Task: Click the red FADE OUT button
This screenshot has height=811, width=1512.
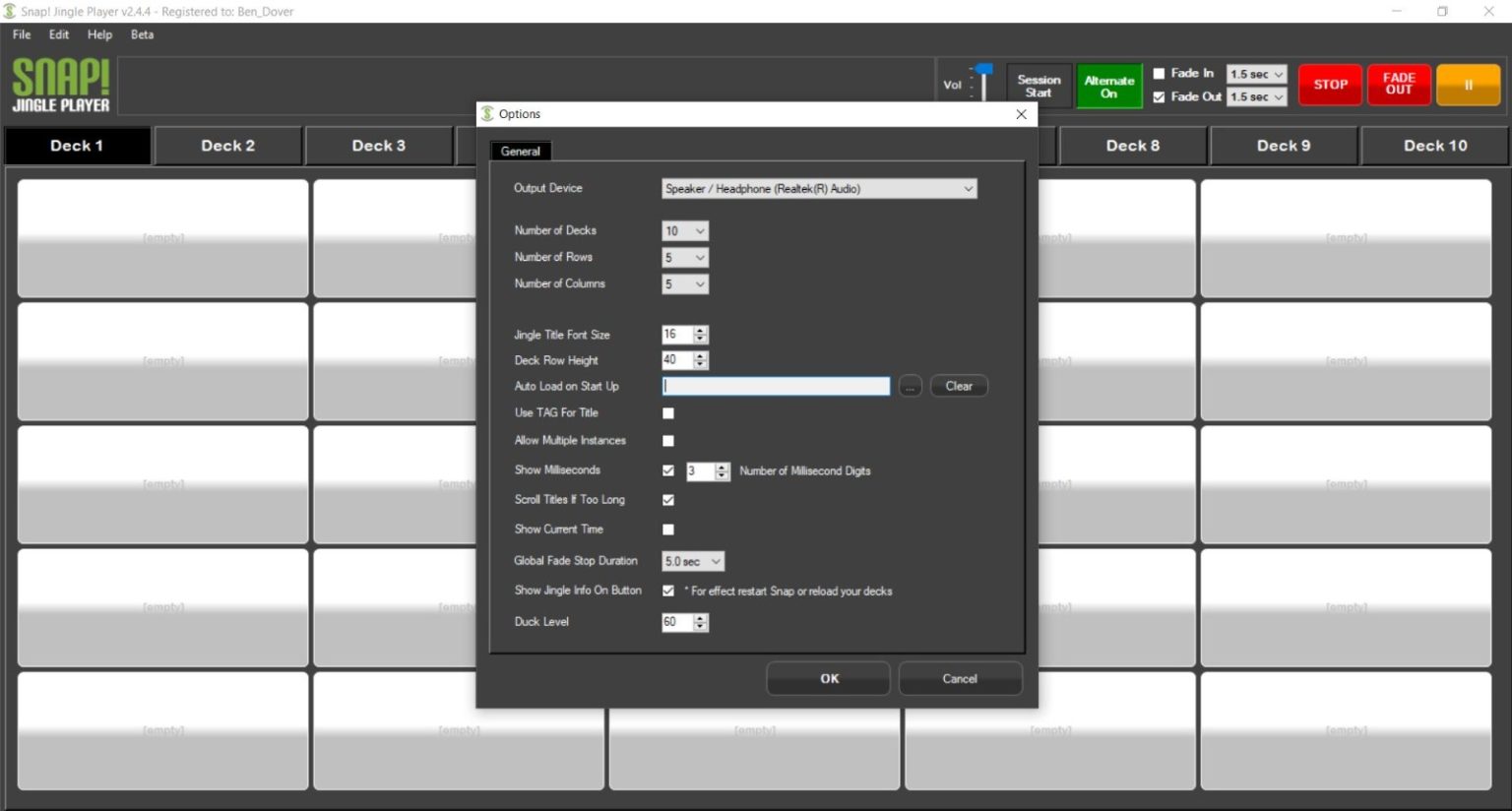Action: pos(1399,85)
